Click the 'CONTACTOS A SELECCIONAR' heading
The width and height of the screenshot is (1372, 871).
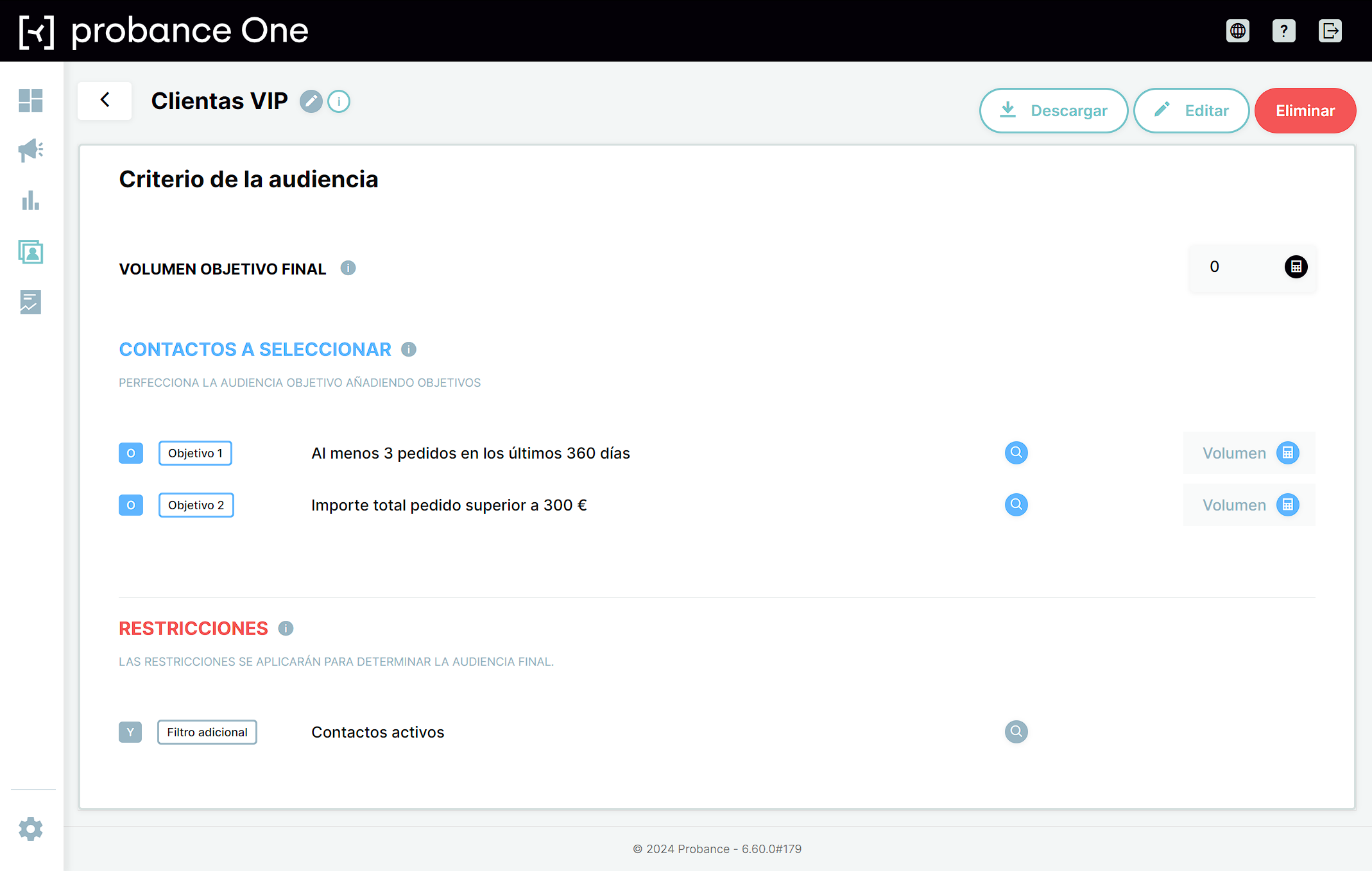click(255, 350)
